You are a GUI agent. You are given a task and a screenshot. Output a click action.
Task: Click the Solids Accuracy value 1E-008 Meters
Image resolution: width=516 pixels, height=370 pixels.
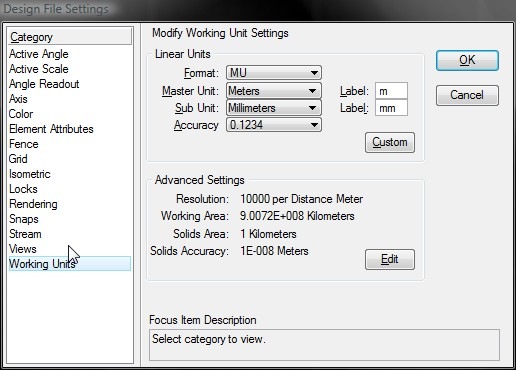274,251
